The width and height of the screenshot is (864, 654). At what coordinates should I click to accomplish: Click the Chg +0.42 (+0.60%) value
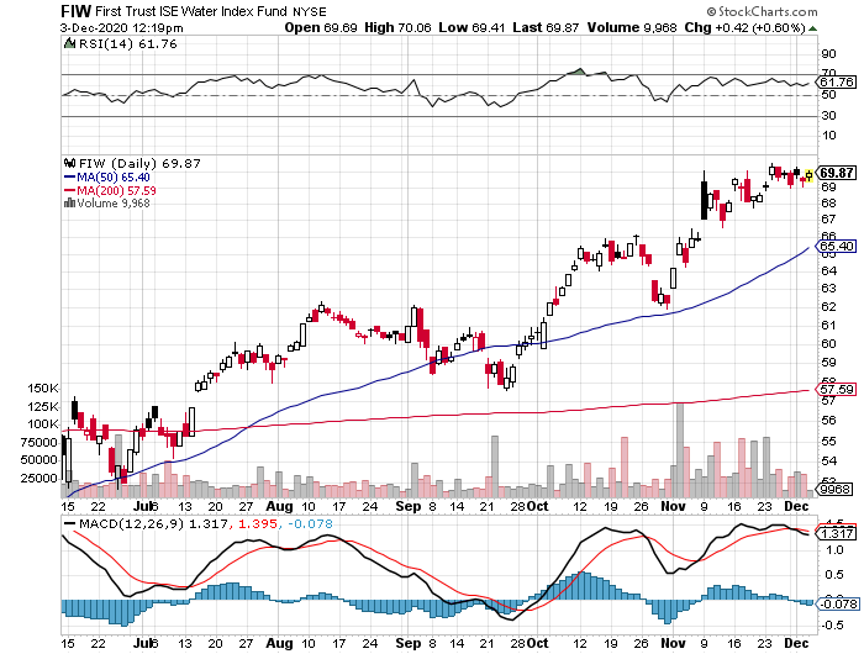click(745, 28)
